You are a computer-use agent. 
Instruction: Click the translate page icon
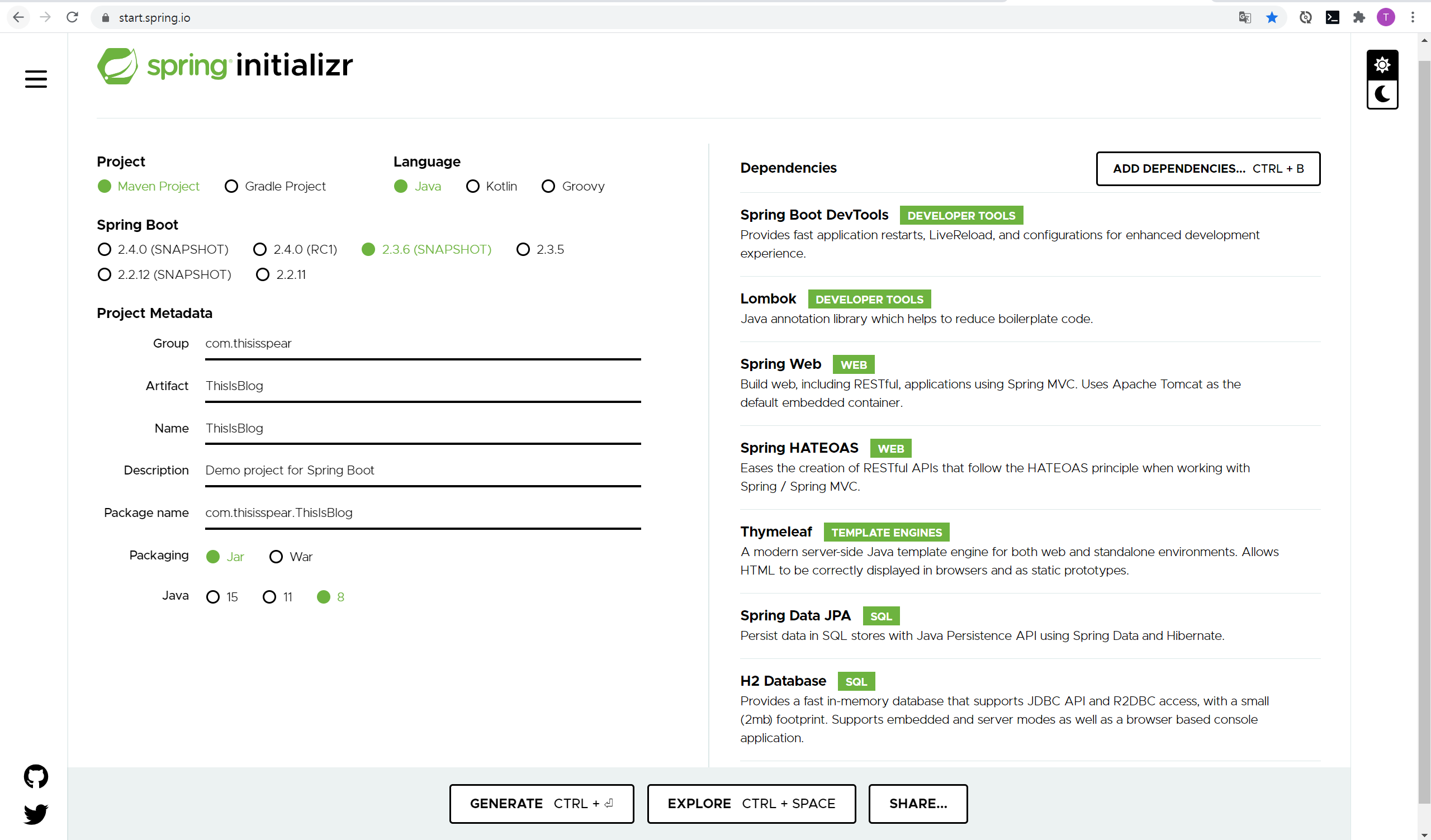(1244, 17)
